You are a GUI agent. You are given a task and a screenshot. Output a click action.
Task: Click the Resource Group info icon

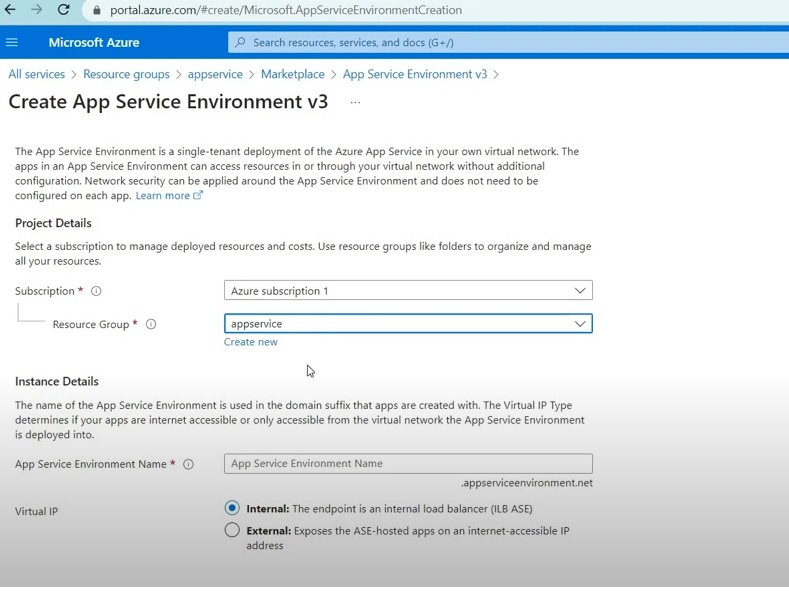coord(151,324)
